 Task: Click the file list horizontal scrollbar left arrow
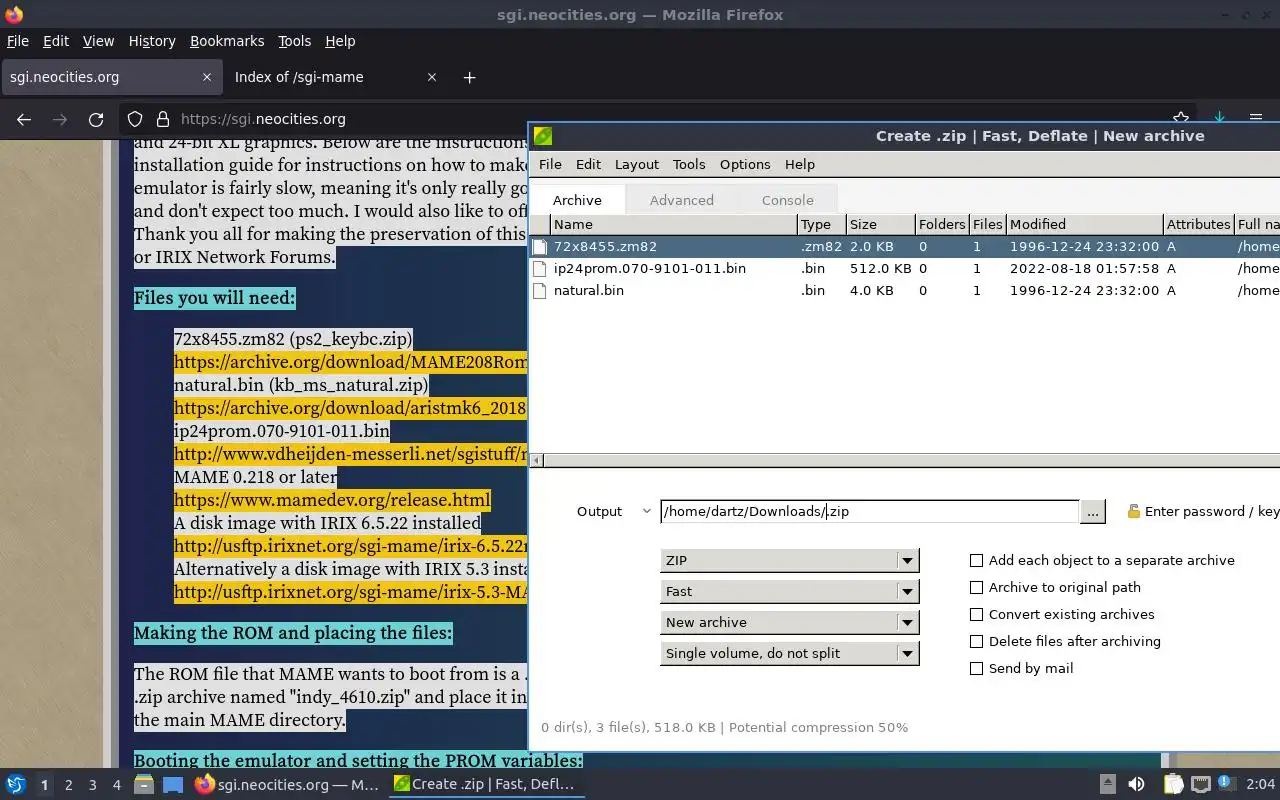[537, 461]
